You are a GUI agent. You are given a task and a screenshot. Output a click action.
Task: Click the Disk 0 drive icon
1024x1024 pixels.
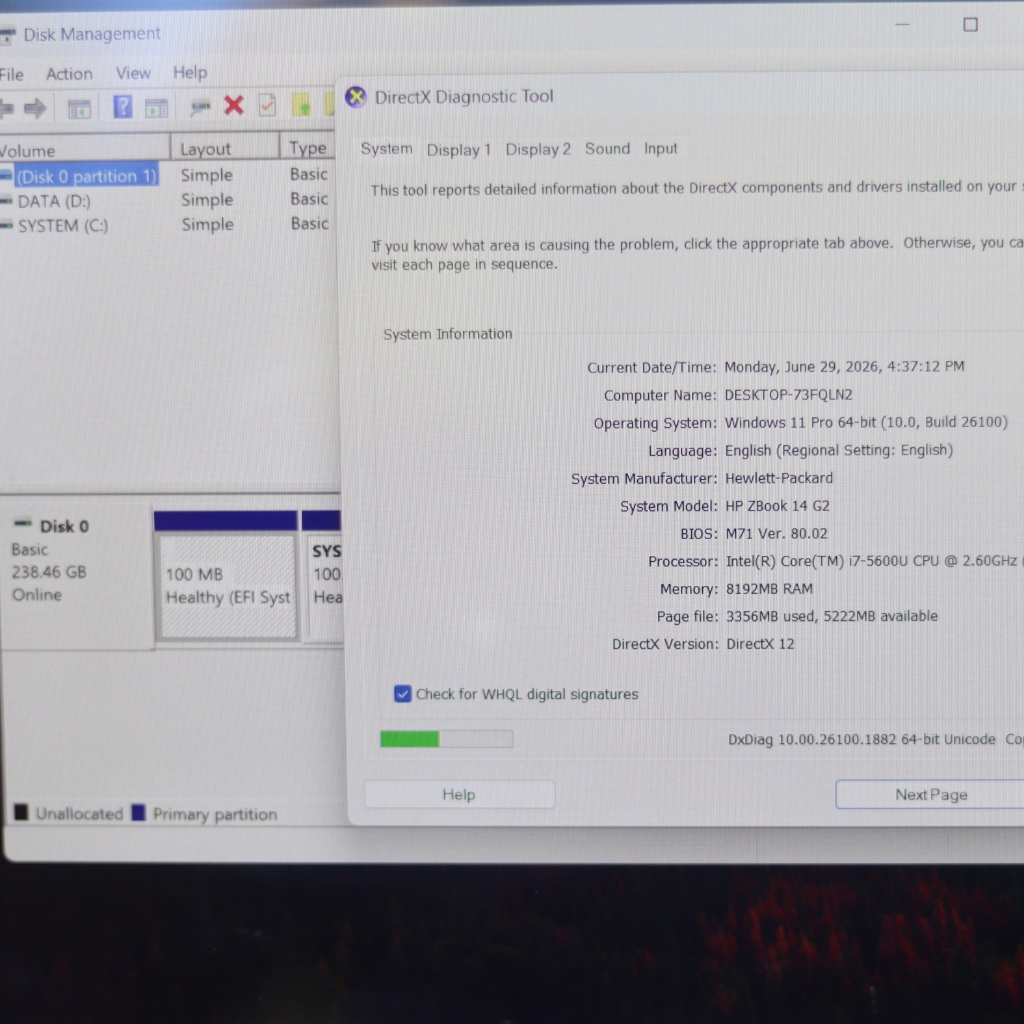point(23,522)
